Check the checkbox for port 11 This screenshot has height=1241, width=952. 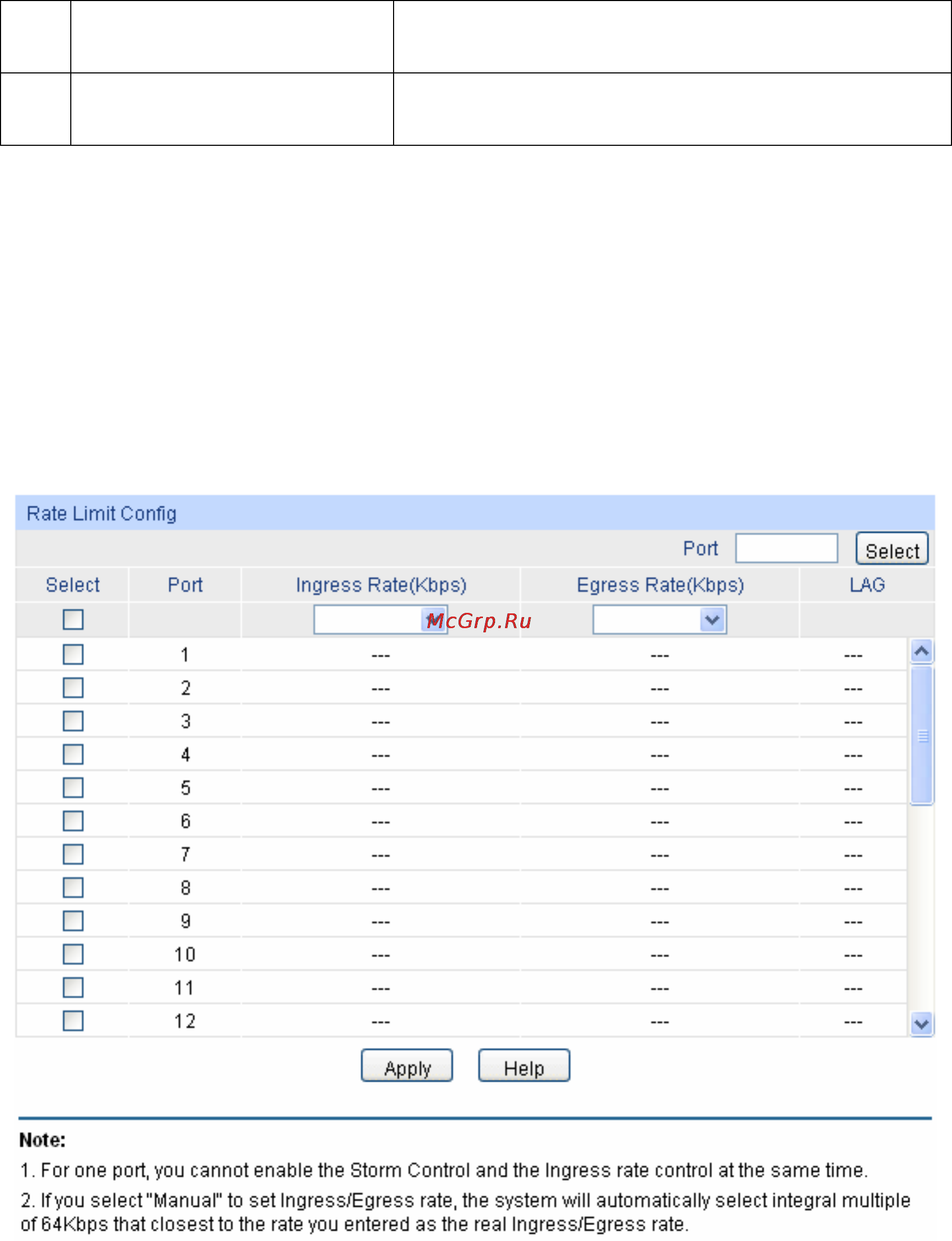click(73, 988)
